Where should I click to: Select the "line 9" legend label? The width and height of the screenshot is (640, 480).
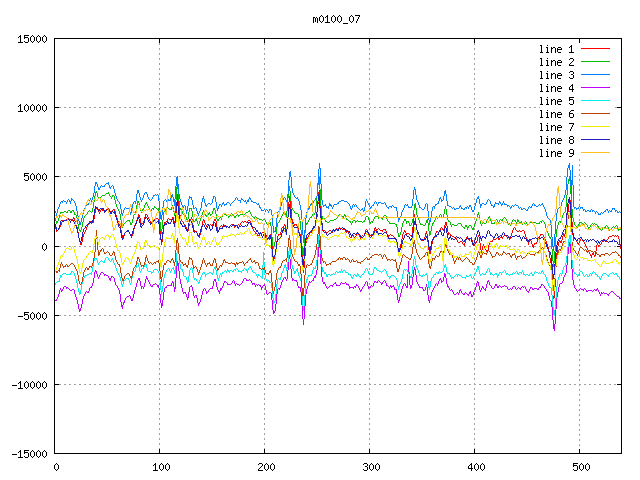[x=556, y=153]
